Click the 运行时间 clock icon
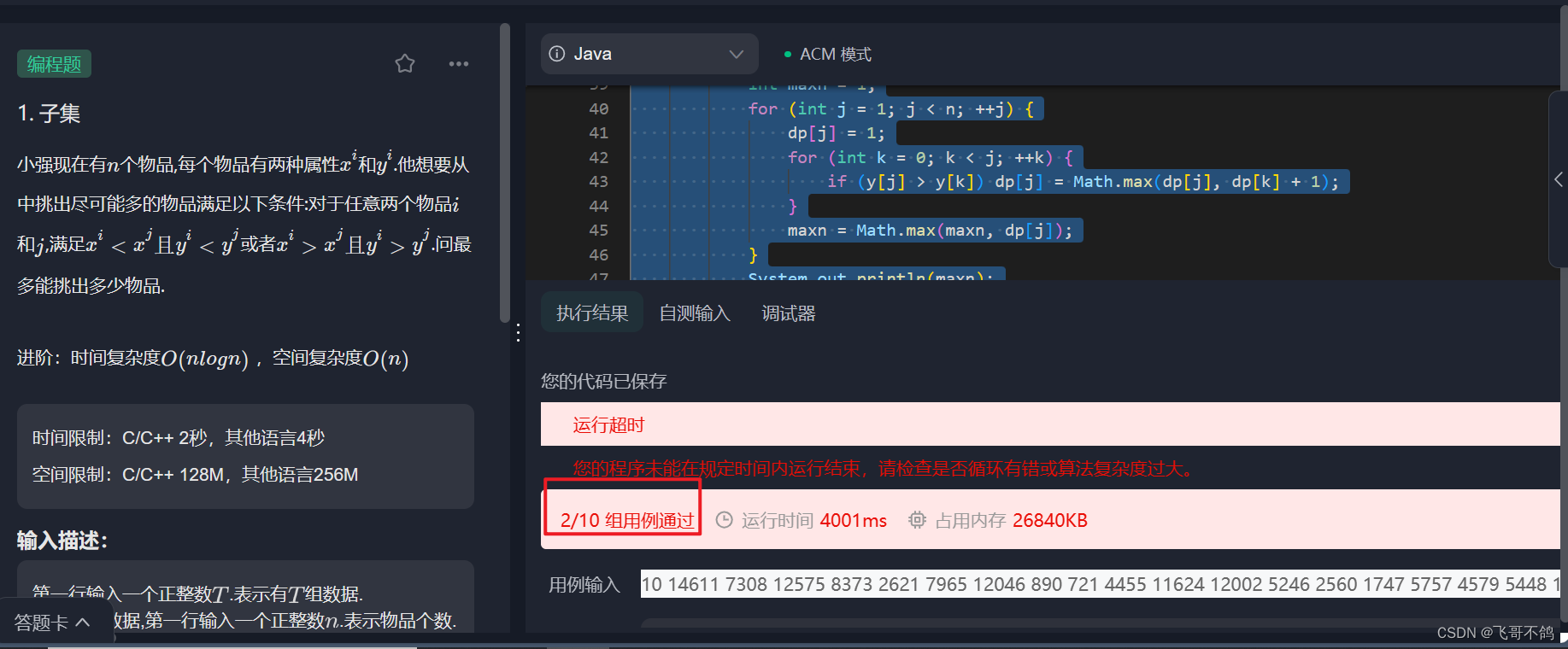 point(724,520)
